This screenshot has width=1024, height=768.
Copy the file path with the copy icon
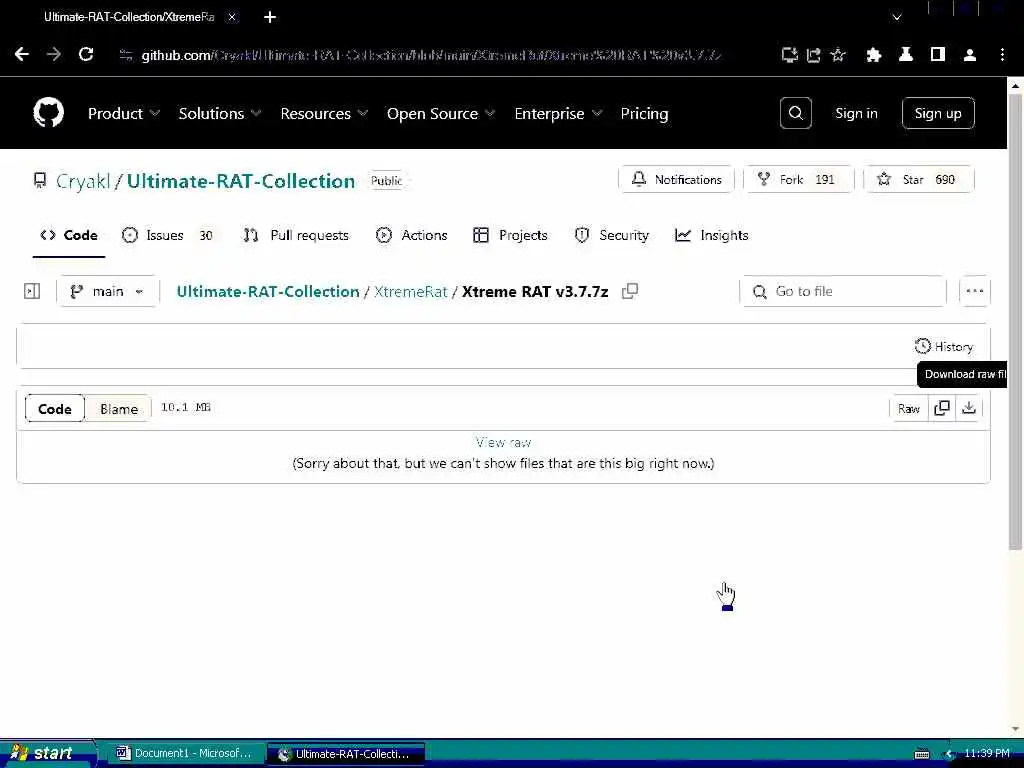click(630, 291)
